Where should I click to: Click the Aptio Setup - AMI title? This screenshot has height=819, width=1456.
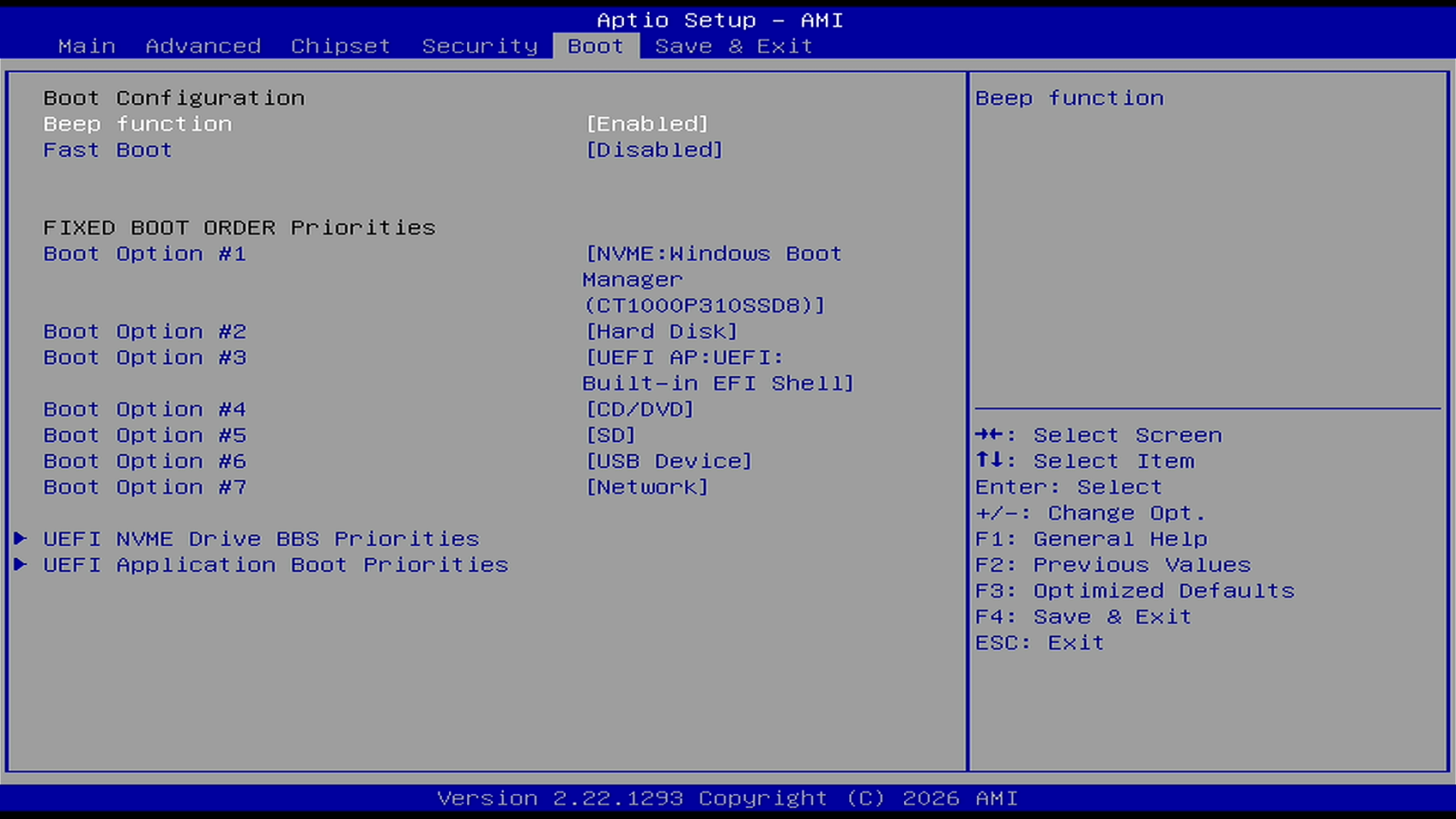coord(719,20)
